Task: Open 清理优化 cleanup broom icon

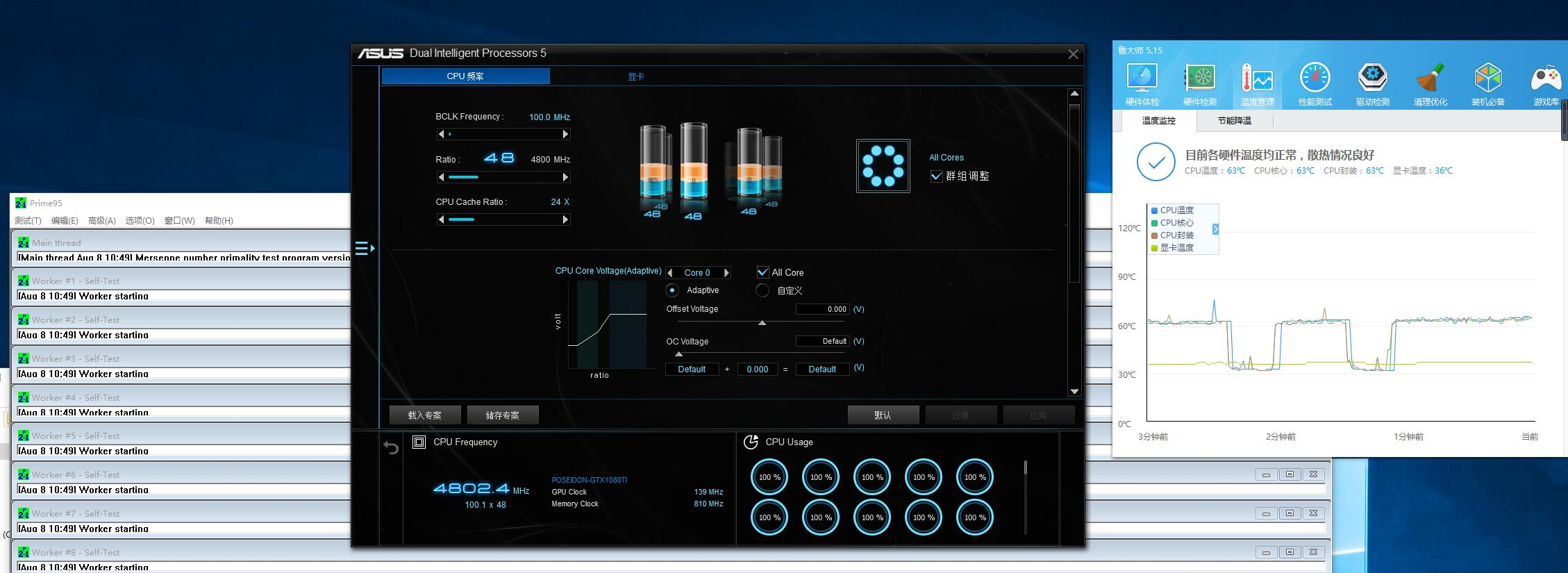Action: coord(1431,85)
